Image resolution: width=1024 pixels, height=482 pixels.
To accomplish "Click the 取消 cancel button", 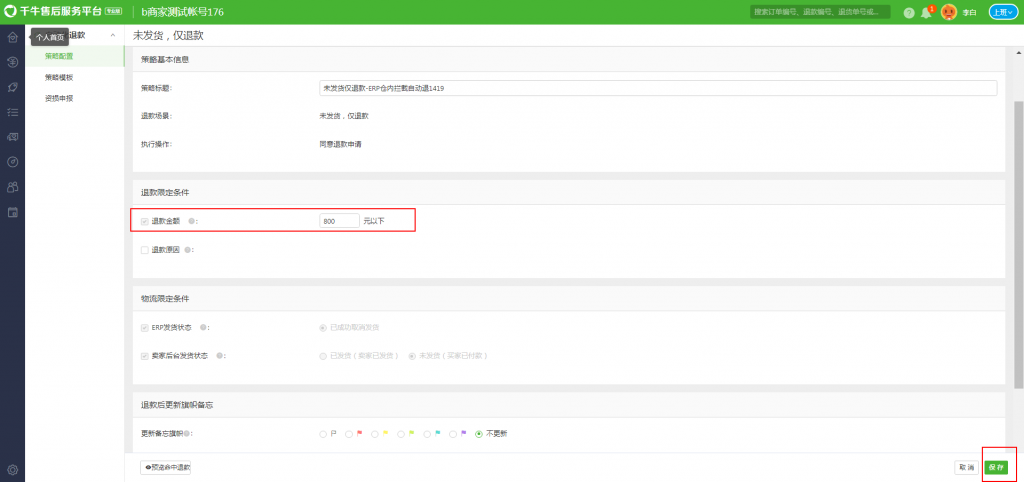I will pyautogui.click(x=965, y=467).
